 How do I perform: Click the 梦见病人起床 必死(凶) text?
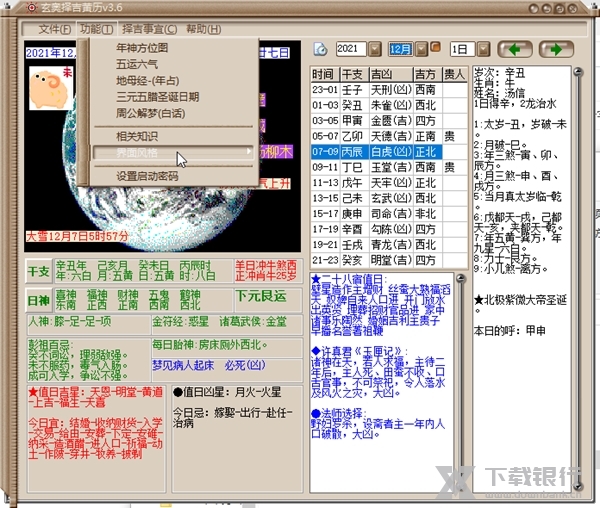(209, 365)
